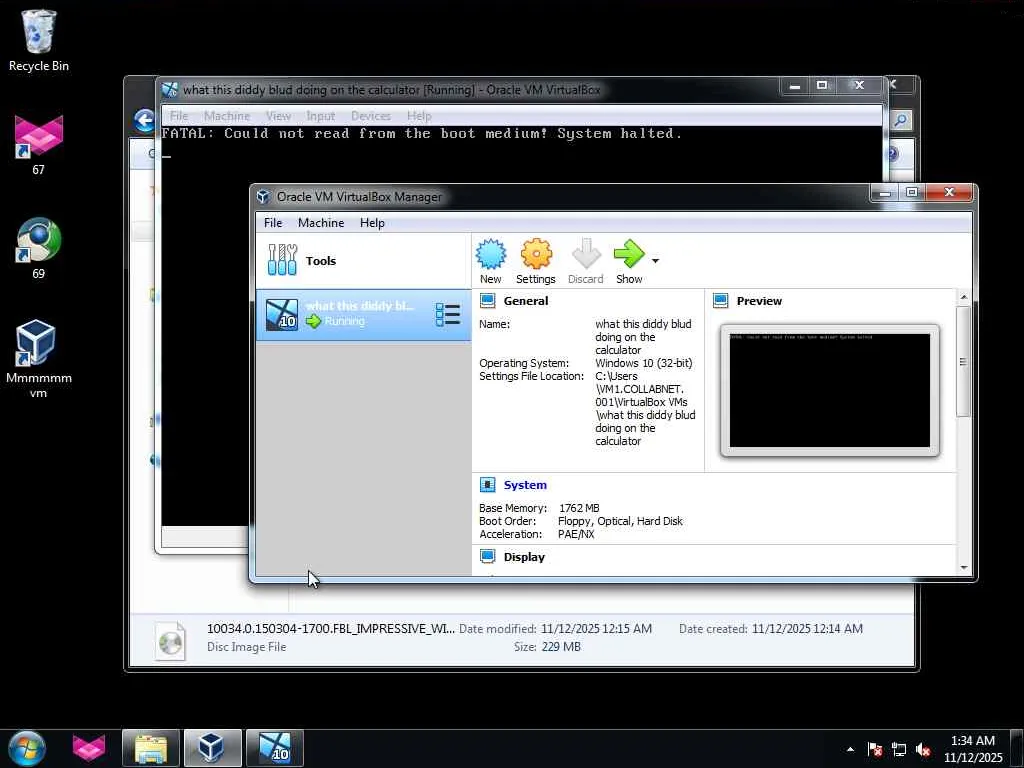Viewport: 1024px width, 768px height.
Task: Open the File menu in the VM window
Action: coord(178,116)
